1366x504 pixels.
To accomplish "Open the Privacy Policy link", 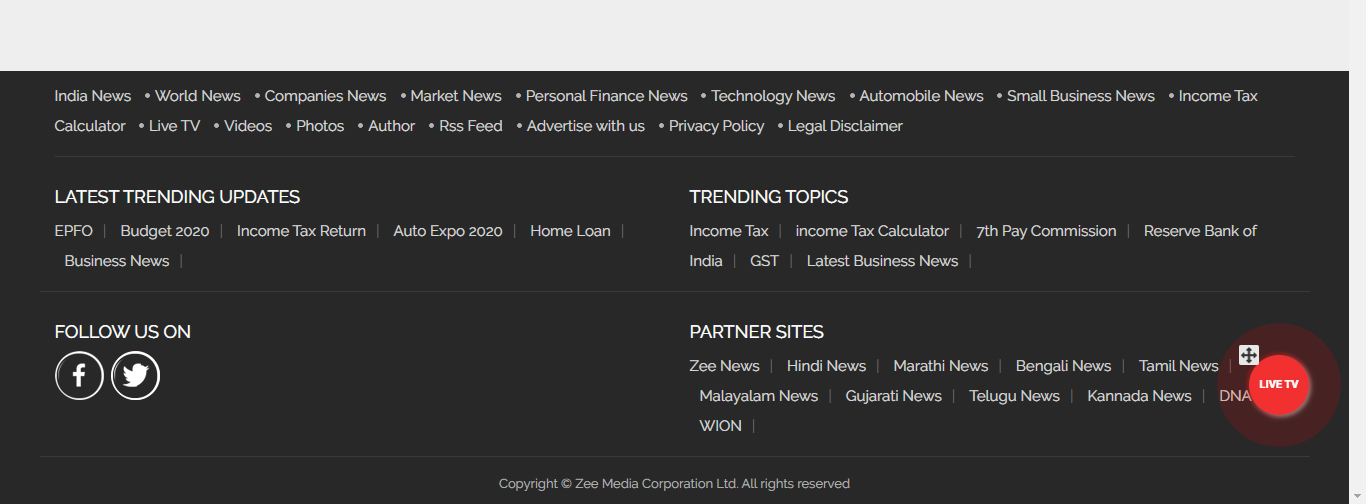I will [716, 126].
